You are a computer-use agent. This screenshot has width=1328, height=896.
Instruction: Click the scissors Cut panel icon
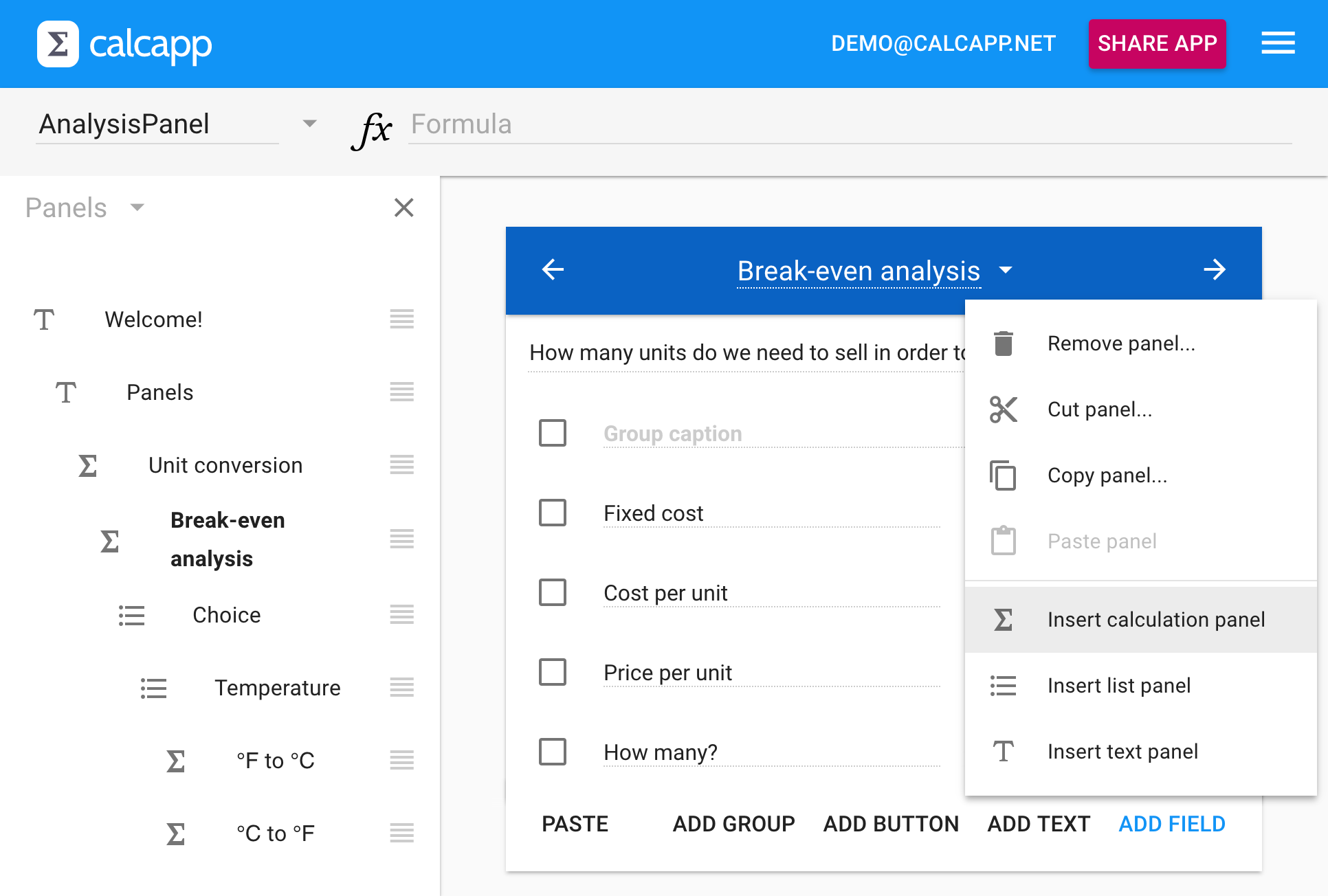[x=1003, y=410]
